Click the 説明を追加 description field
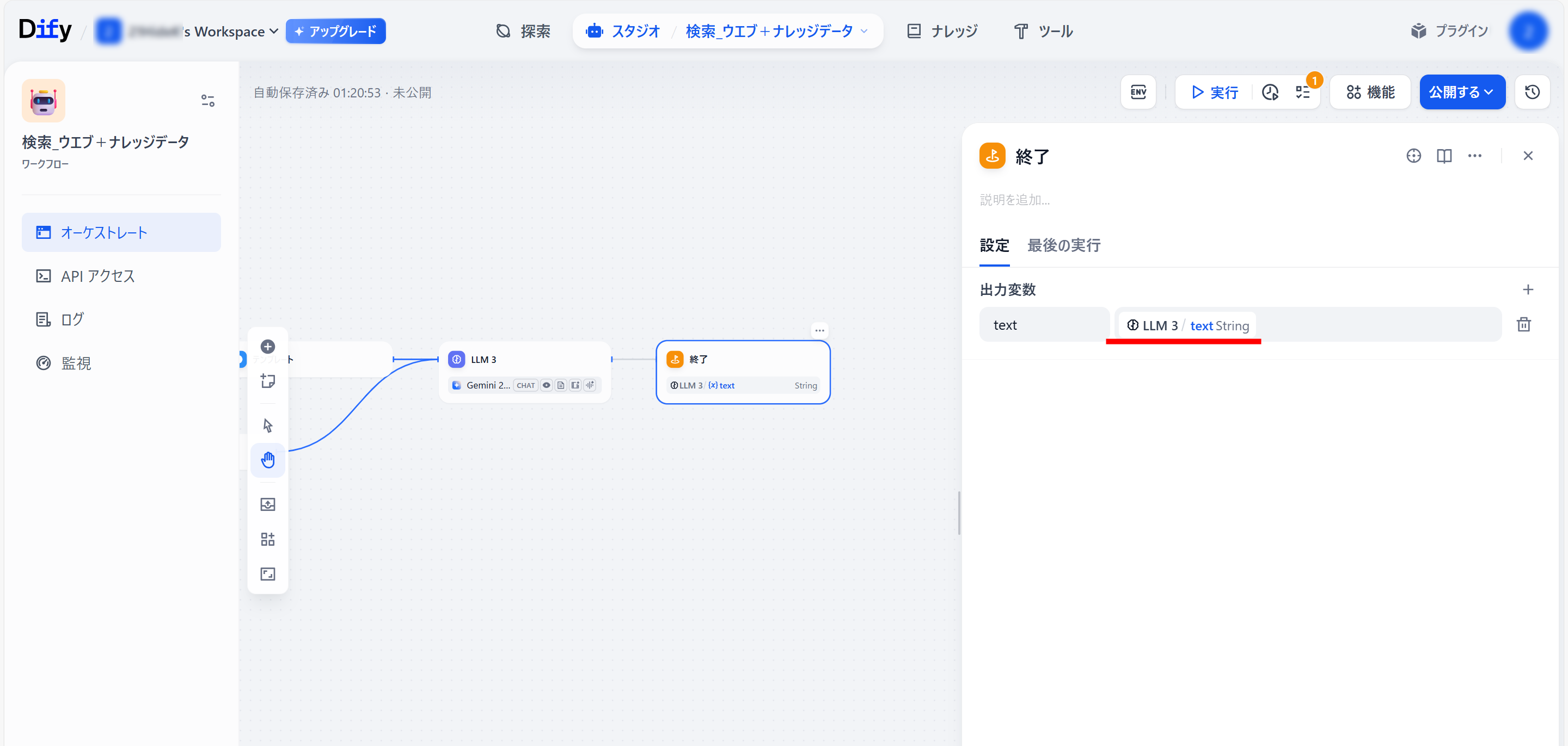Screen dimensions: 1568x746 point(1015,200)
